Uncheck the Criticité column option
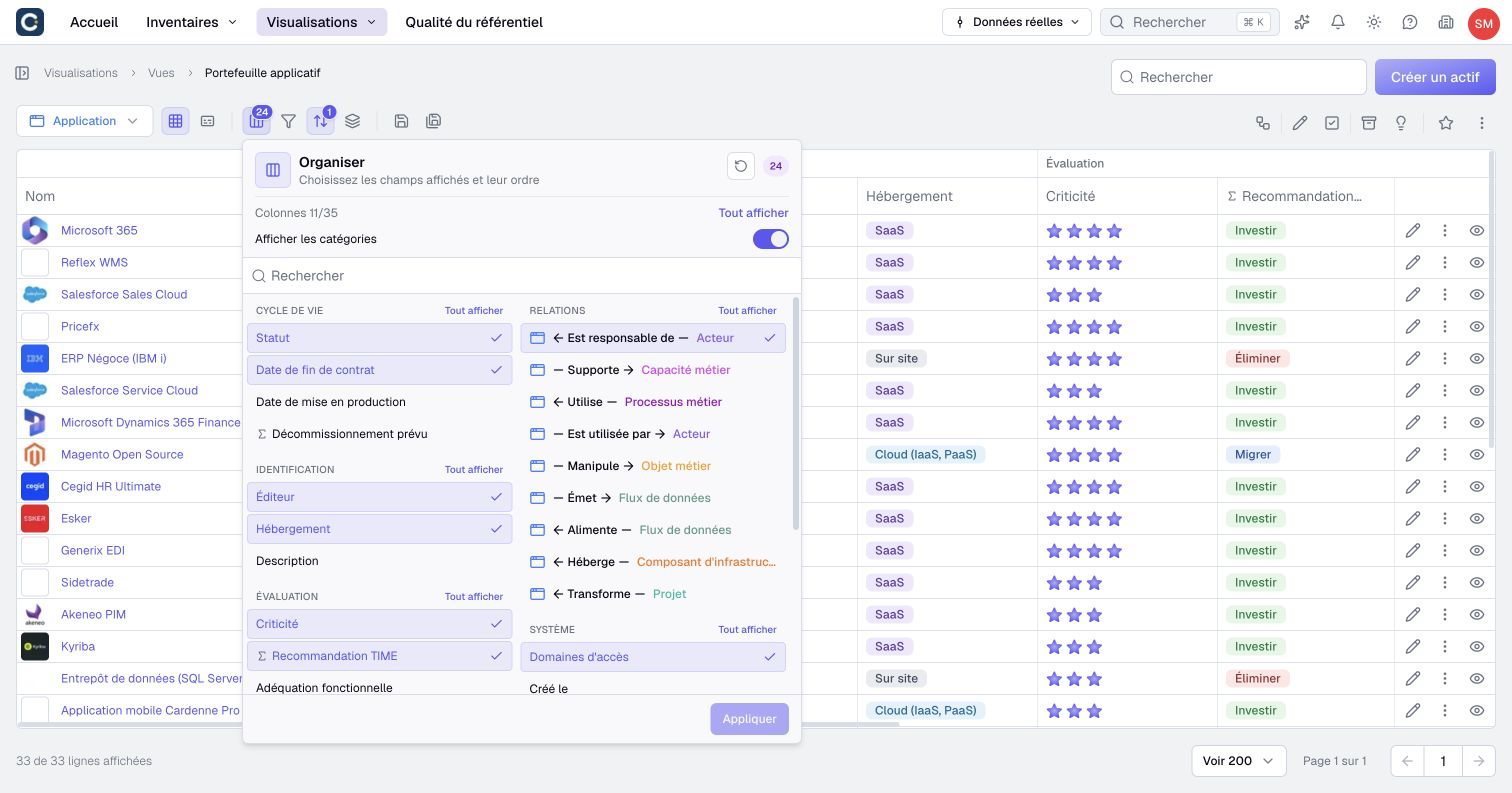This screenshot has height=793, width=1512. 380,624
